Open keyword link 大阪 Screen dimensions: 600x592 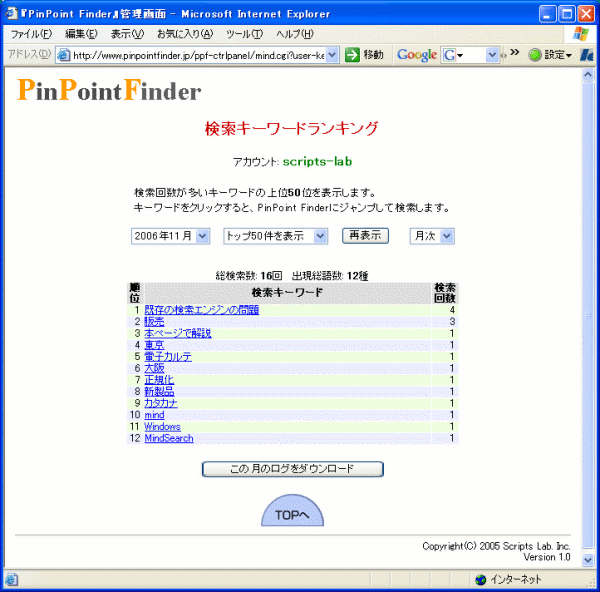[154, 368]
